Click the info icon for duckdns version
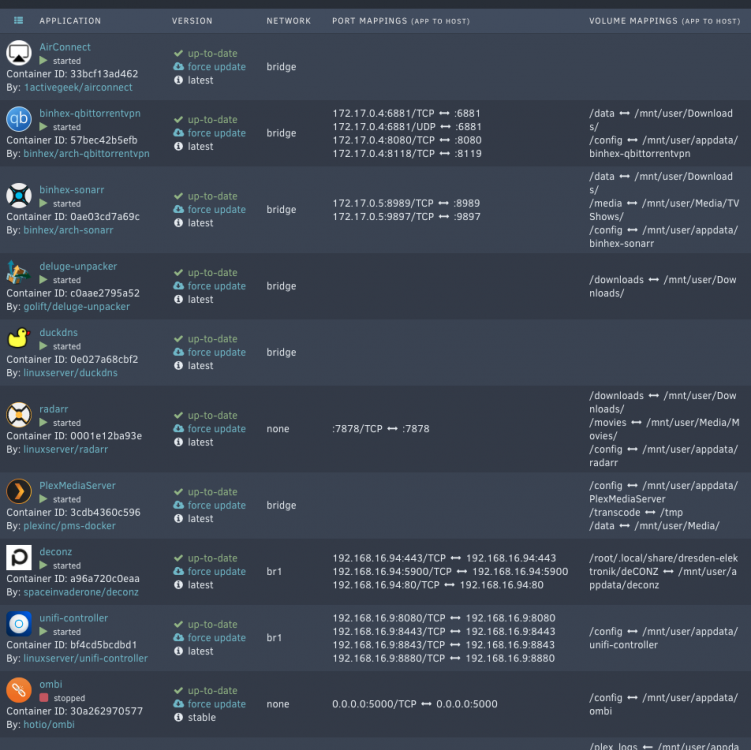The image size is (751, 750). point(179,365)
